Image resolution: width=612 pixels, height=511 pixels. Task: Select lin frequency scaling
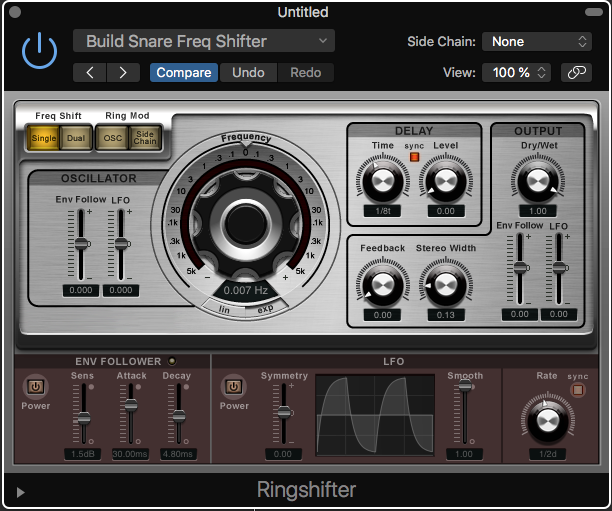[224, 310]
